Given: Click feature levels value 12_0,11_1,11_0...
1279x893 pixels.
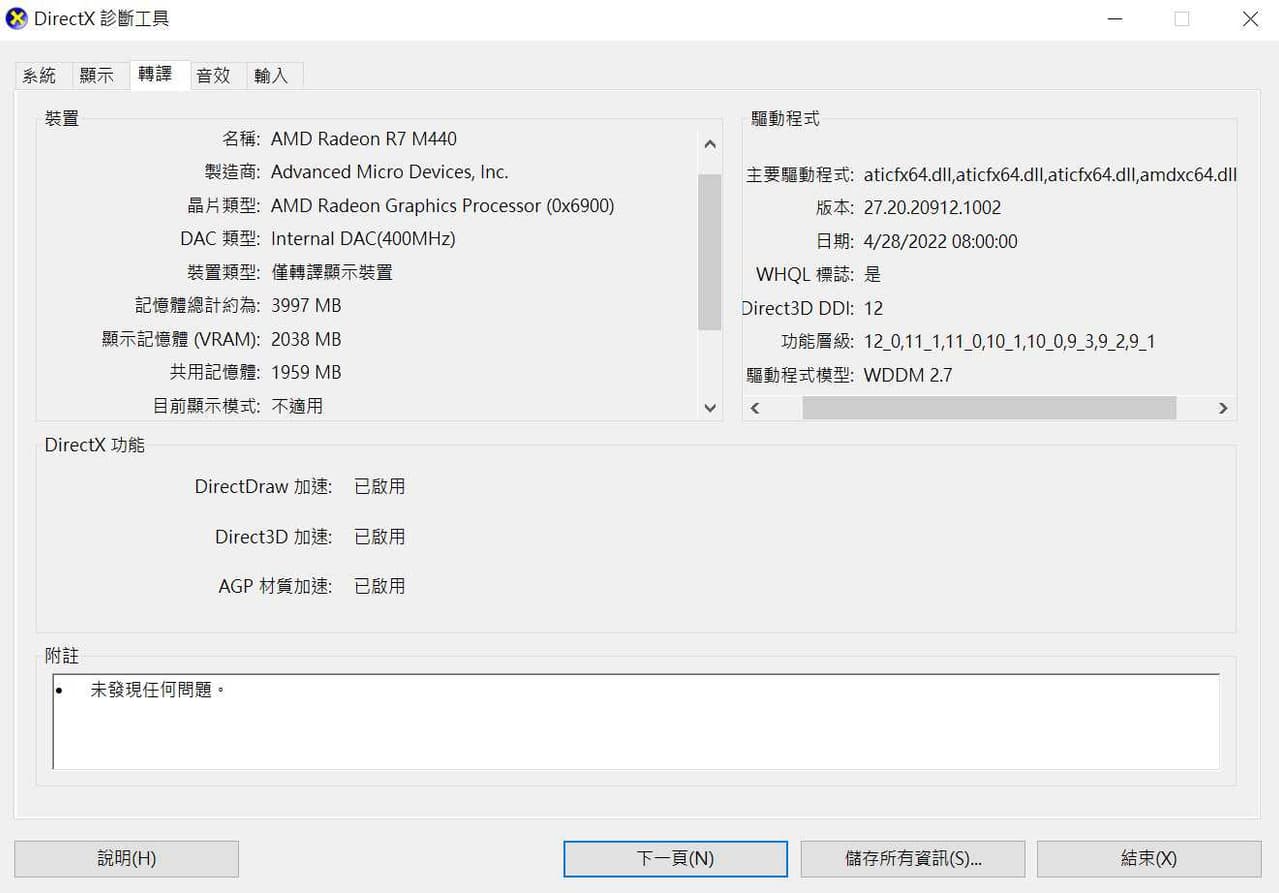Looking at the screenshot, I should (1009, 341).
